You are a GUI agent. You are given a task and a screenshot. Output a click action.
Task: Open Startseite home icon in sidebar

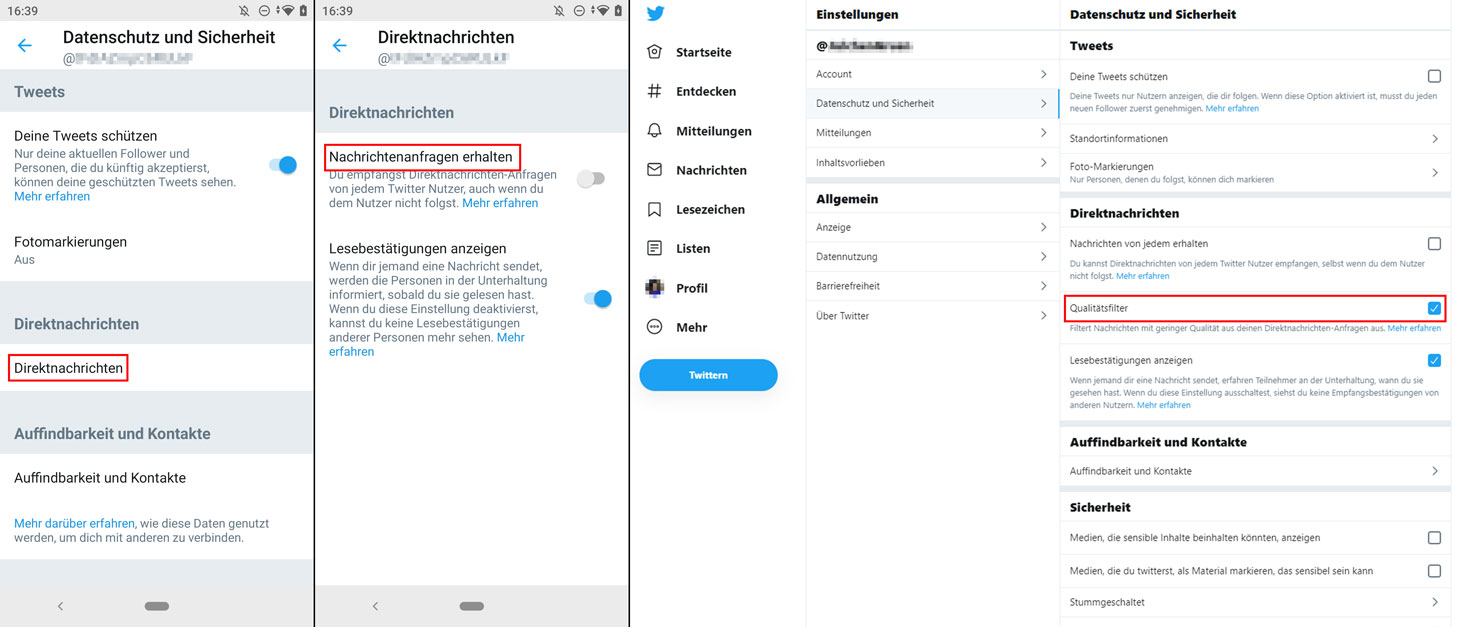pyautogui.click(x=655, y=52)
